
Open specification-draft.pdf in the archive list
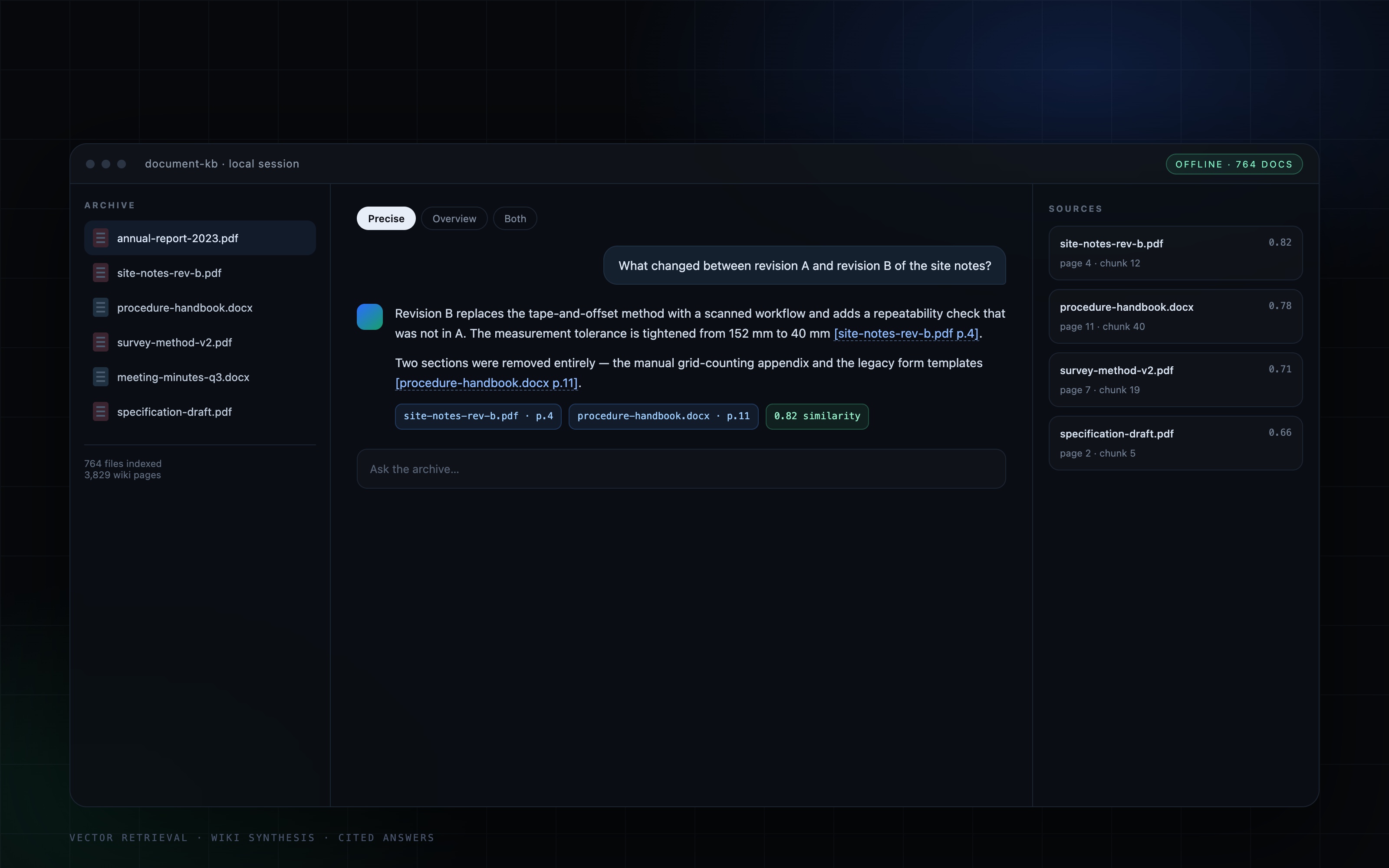click(x=200, y=411)
